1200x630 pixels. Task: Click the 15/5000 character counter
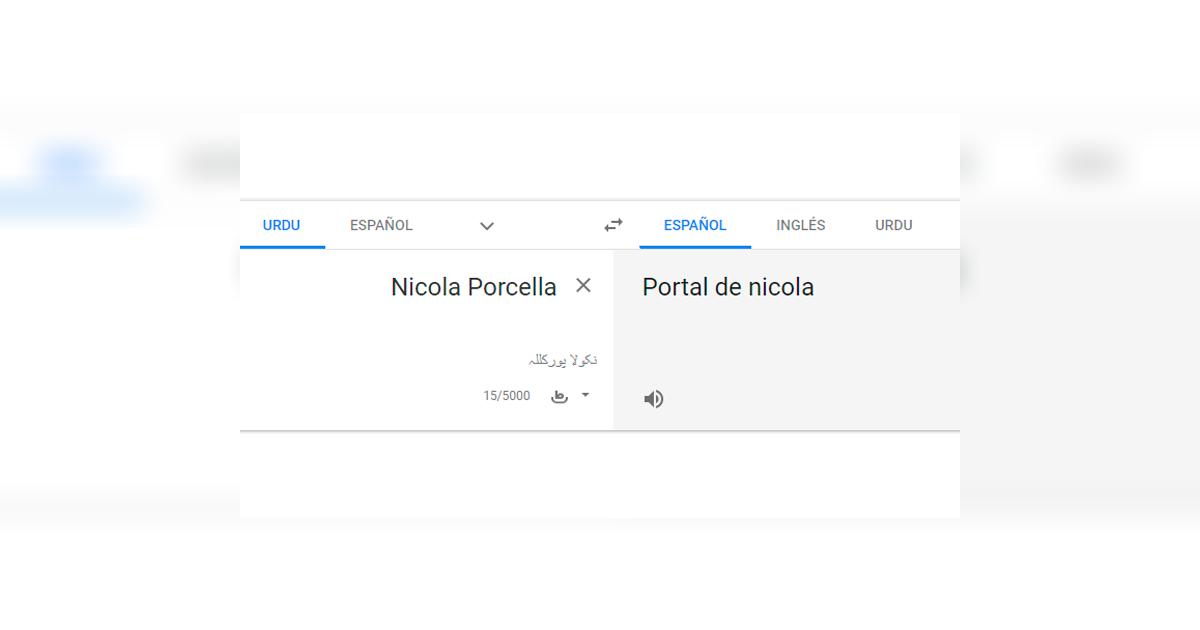click(508, 395)
